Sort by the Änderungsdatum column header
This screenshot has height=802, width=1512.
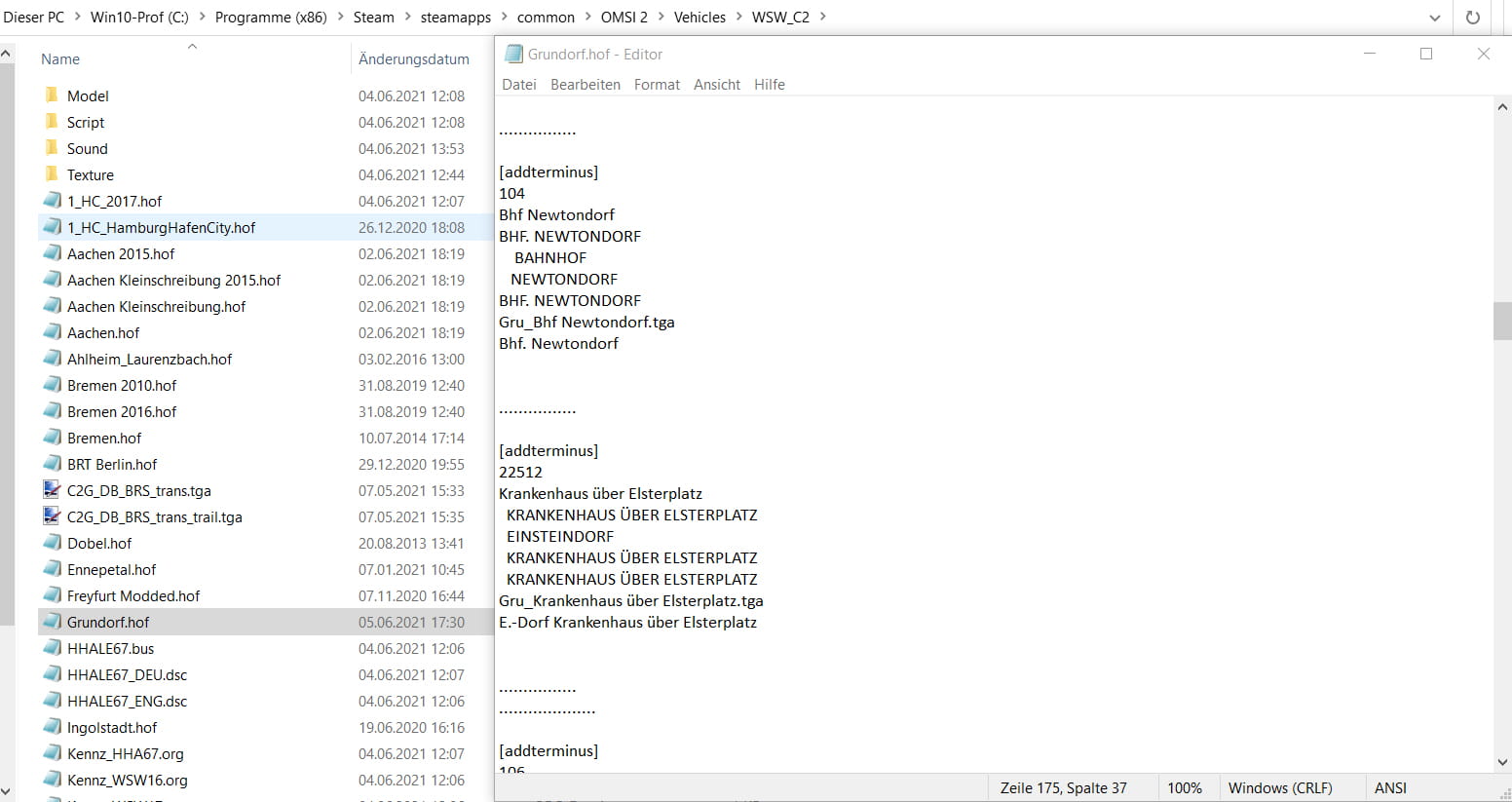click(x=413, y=59)
